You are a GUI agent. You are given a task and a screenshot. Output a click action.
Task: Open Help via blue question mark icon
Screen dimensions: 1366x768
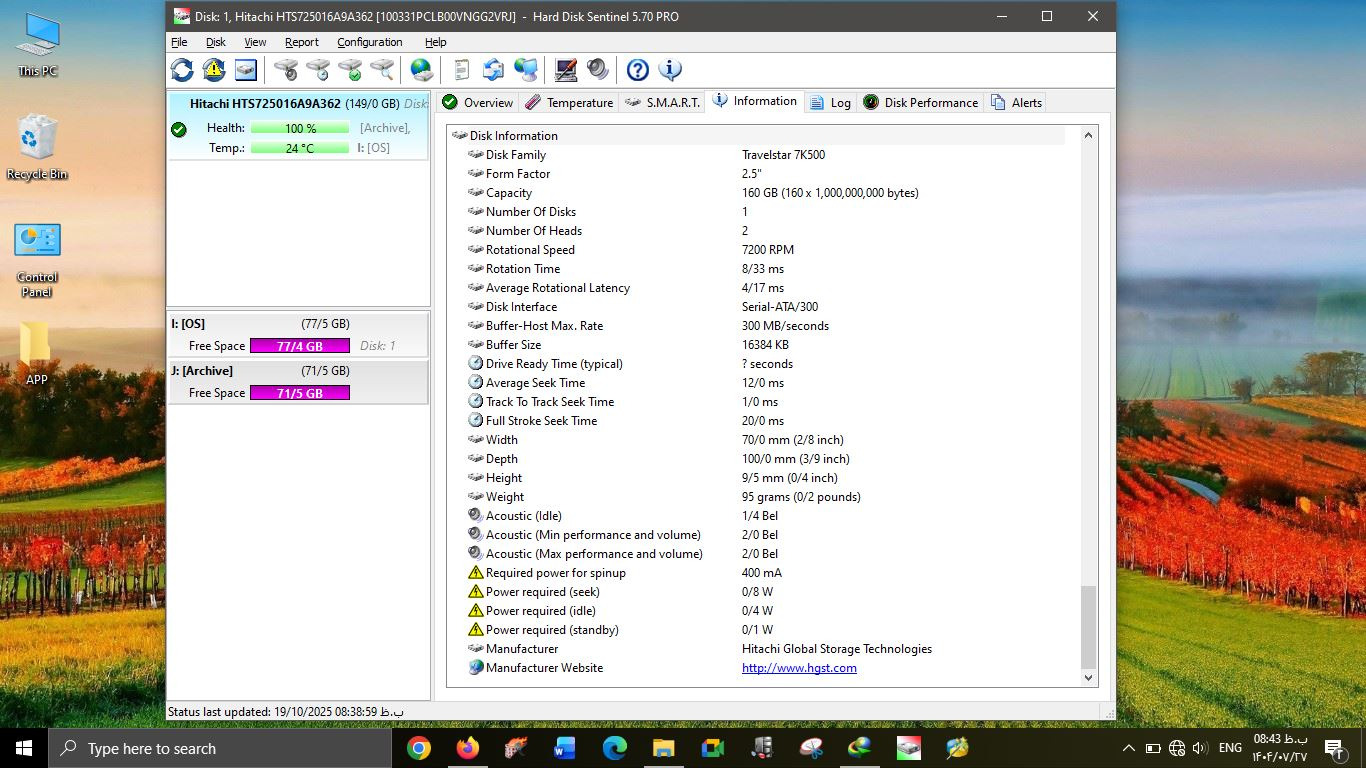638,69
